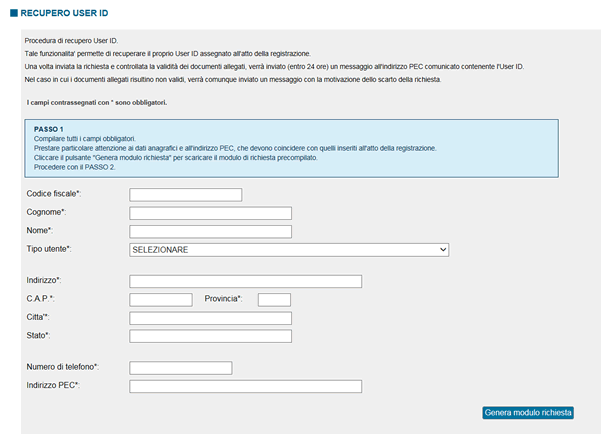607x445 pixels.
Task: Click into the Stato input box
Action: click(x=211, y=336)
